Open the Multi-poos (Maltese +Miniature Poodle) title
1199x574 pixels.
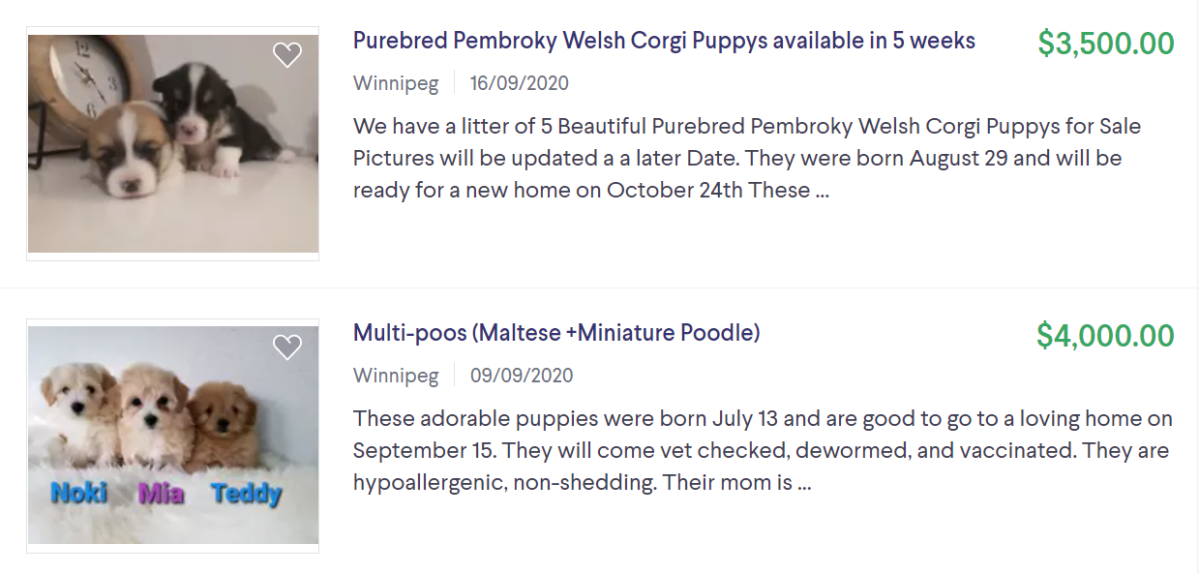tap(556, 333)
